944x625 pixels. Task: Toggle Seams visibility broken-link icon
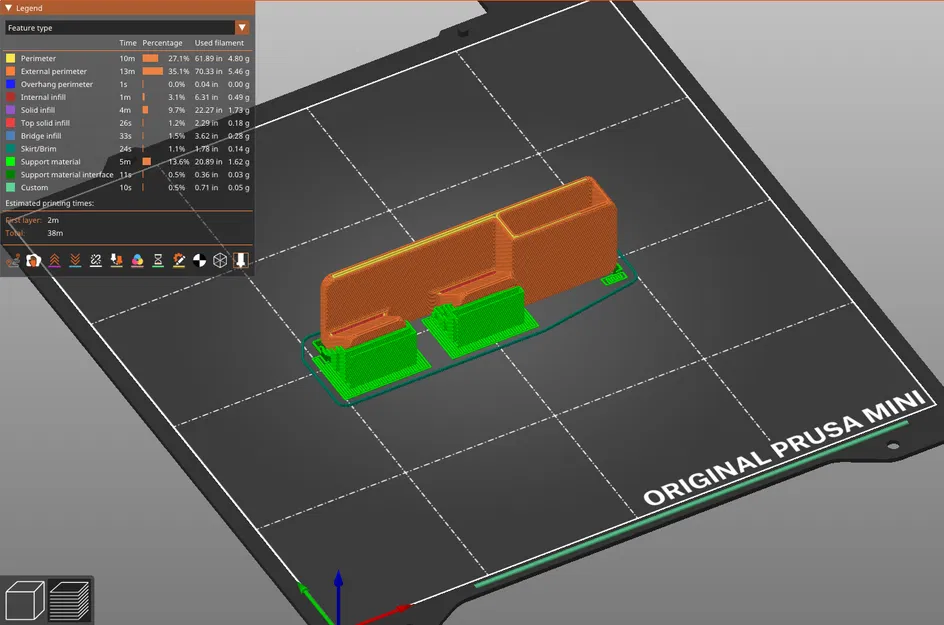(96, 260)
